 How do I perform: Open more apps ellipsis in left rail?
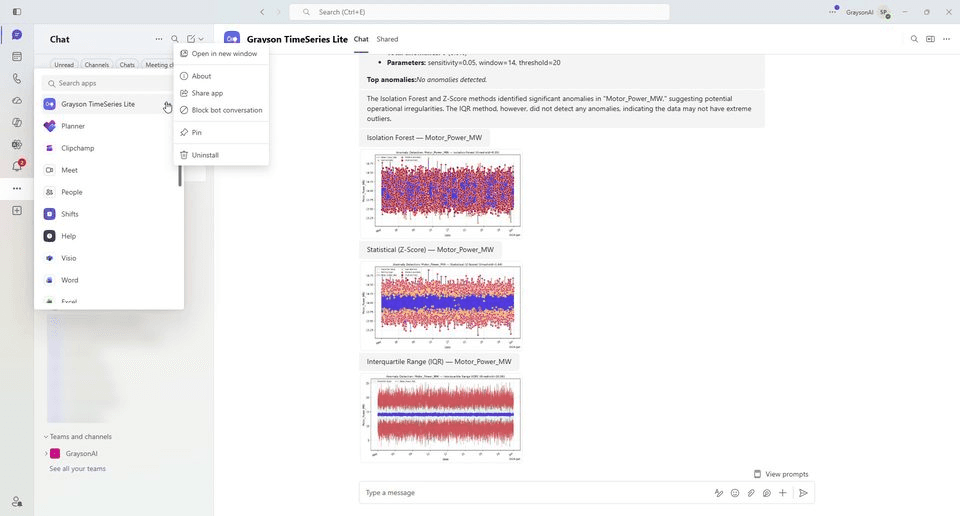pyautogui.click(x=17, y=189)
